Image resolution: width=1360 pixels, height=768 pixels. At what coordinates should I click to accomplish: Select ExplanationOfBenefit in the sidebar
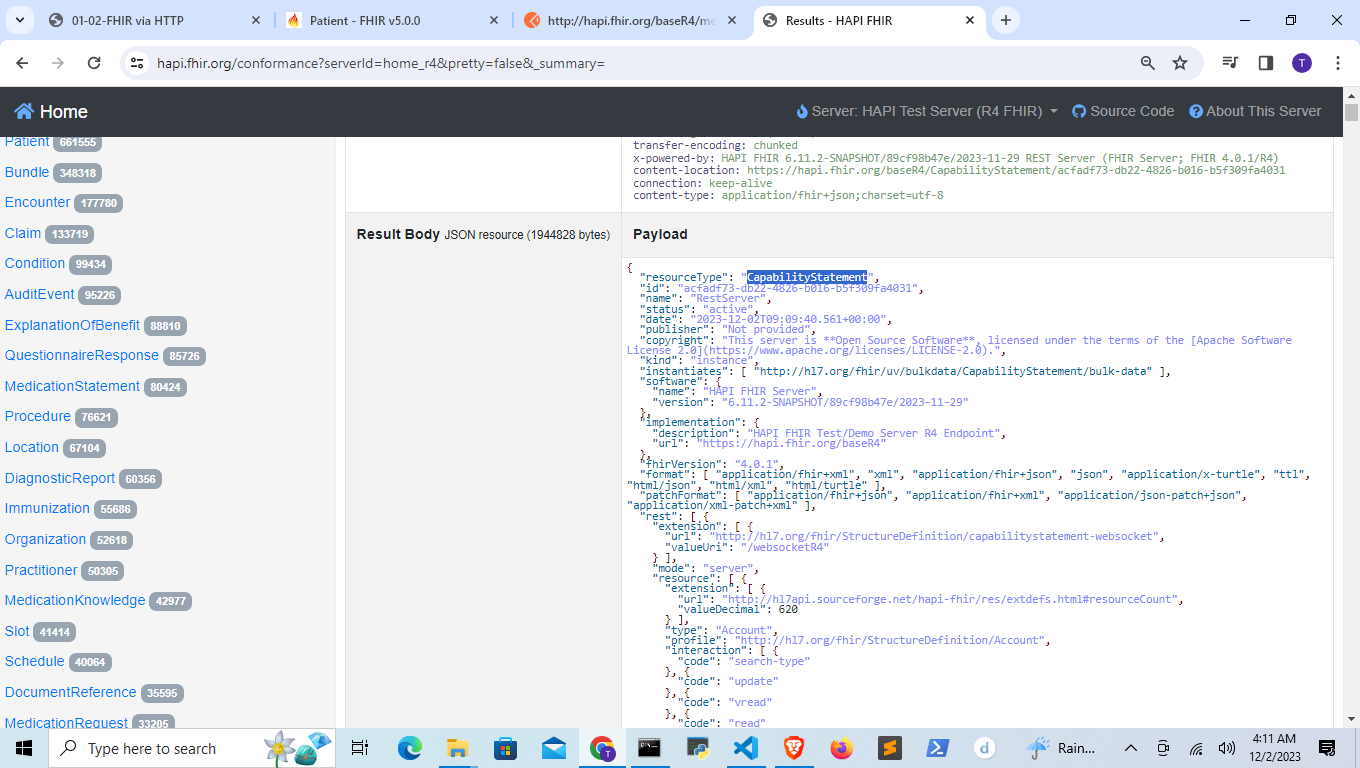click(x=72, y=325)
